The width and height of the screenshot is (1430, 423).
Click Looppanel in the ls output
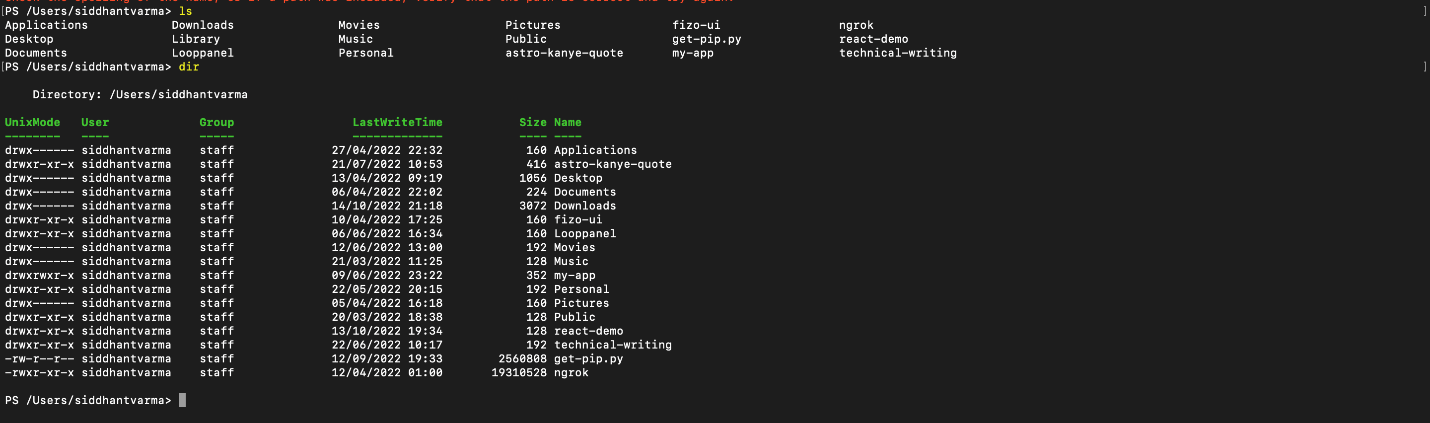click(203, 53)
